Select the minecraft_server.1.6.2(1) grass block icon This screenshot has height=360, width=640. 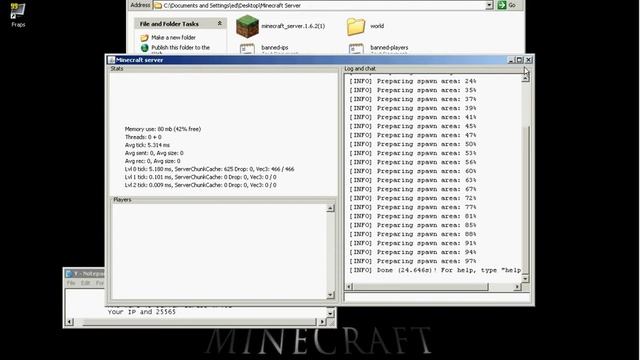click(x=247, y=26)
